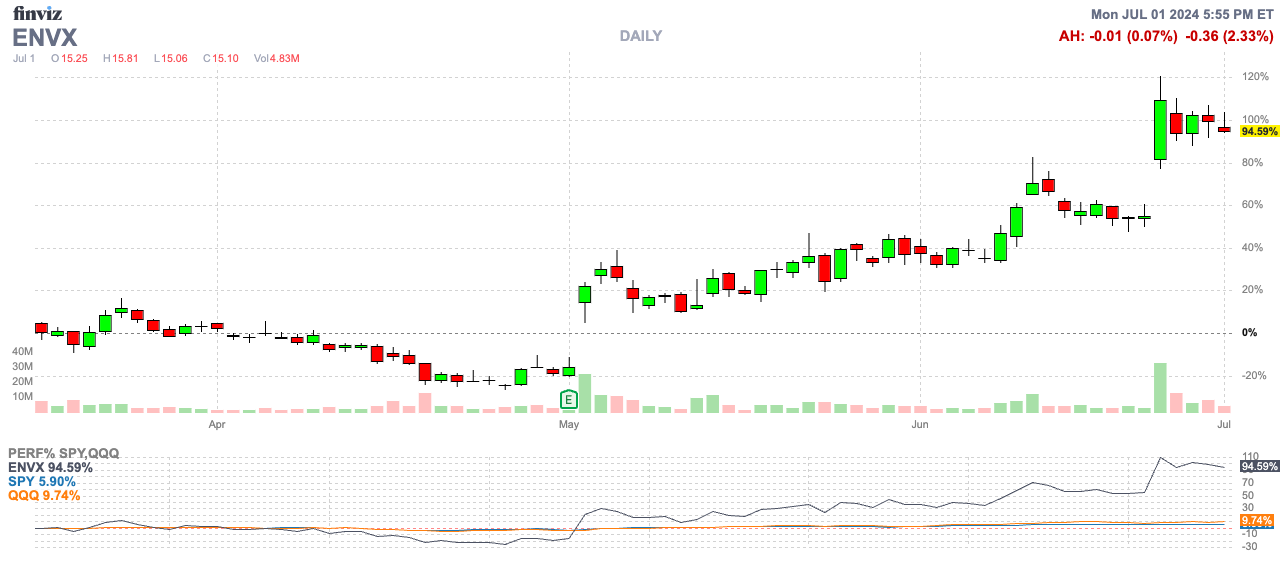Click the finviz logo

(36, 13)
